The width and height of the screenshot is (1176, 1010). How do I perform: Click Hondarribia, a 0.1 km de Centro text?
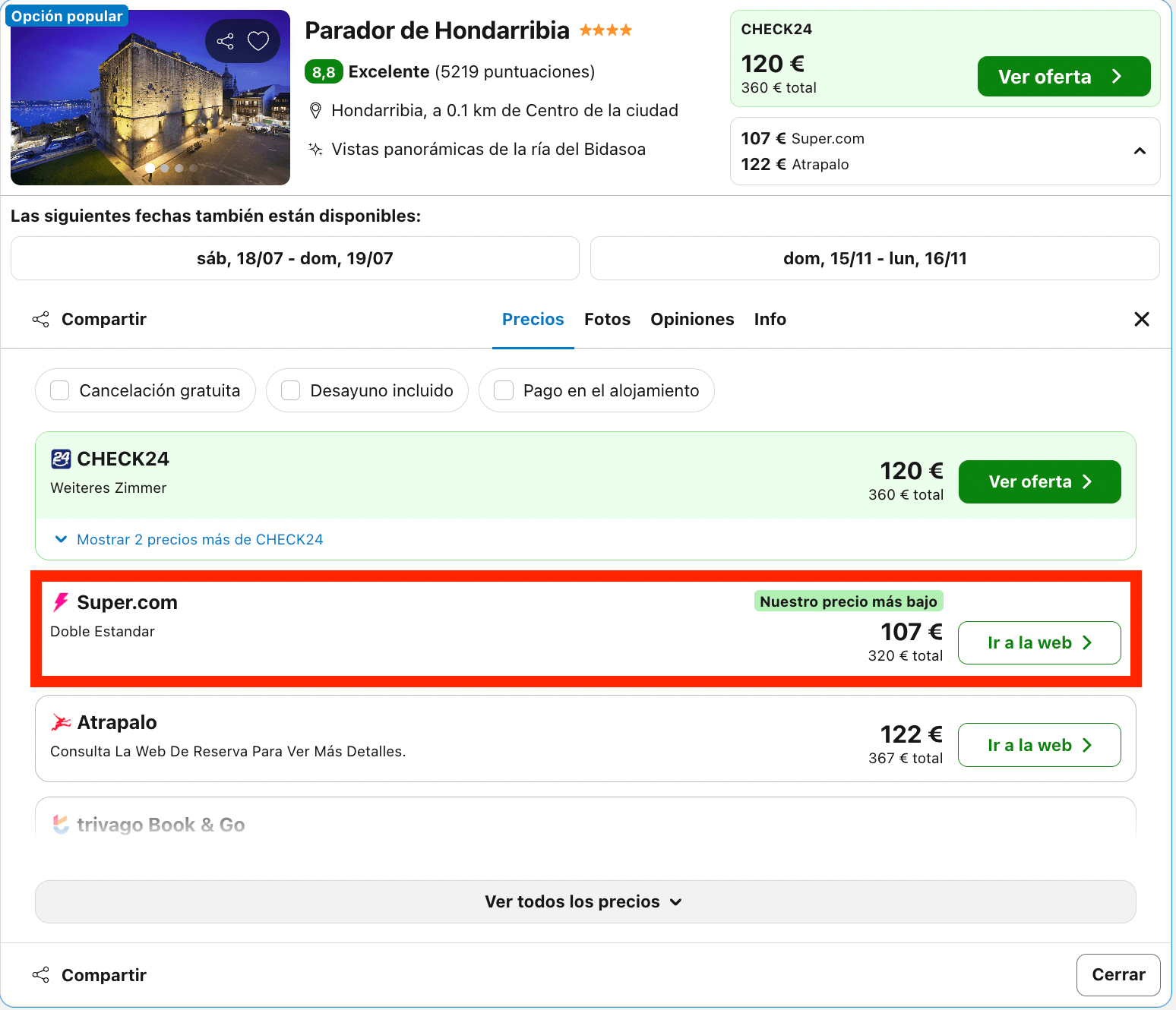tap(504, 111)
